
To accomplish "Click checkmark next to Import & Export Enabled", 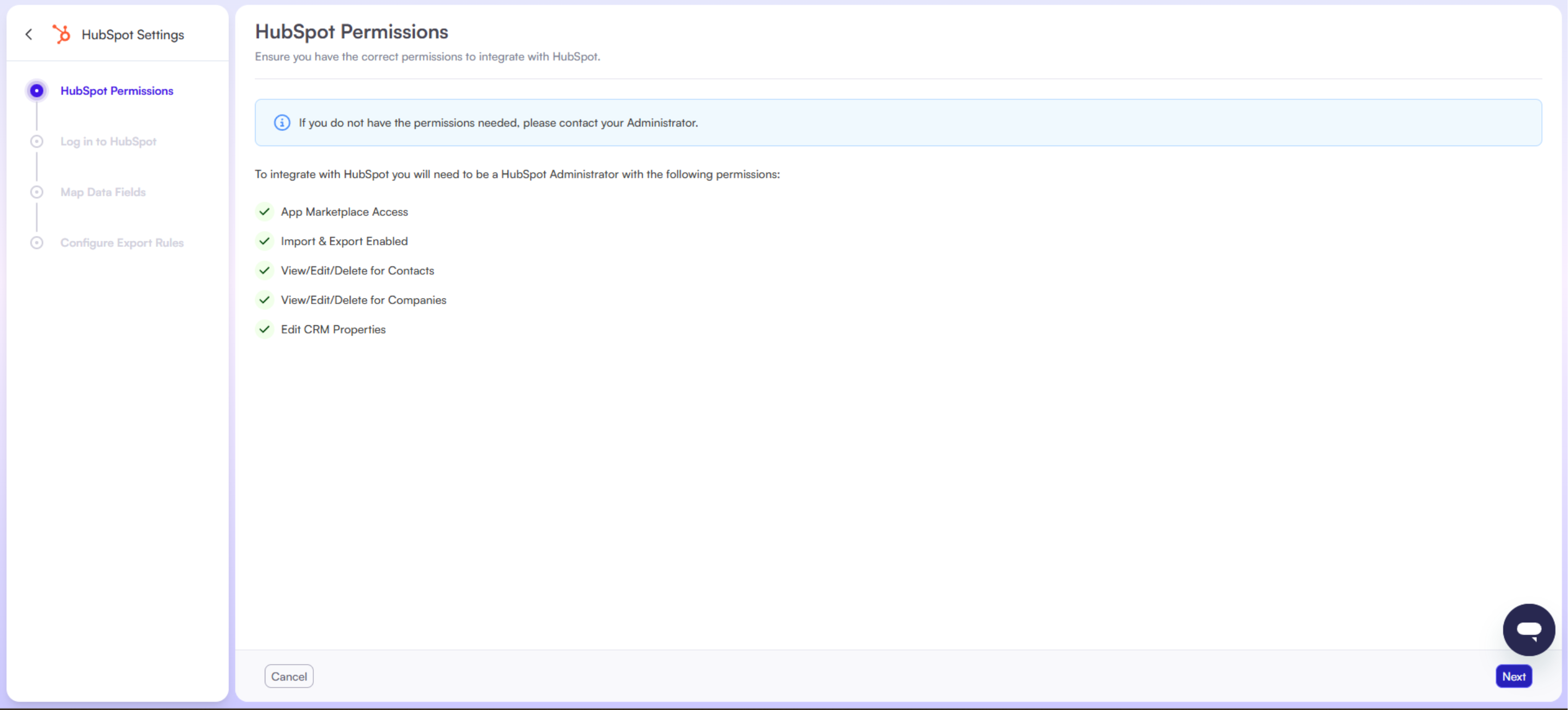I will [x=264, y=241].
